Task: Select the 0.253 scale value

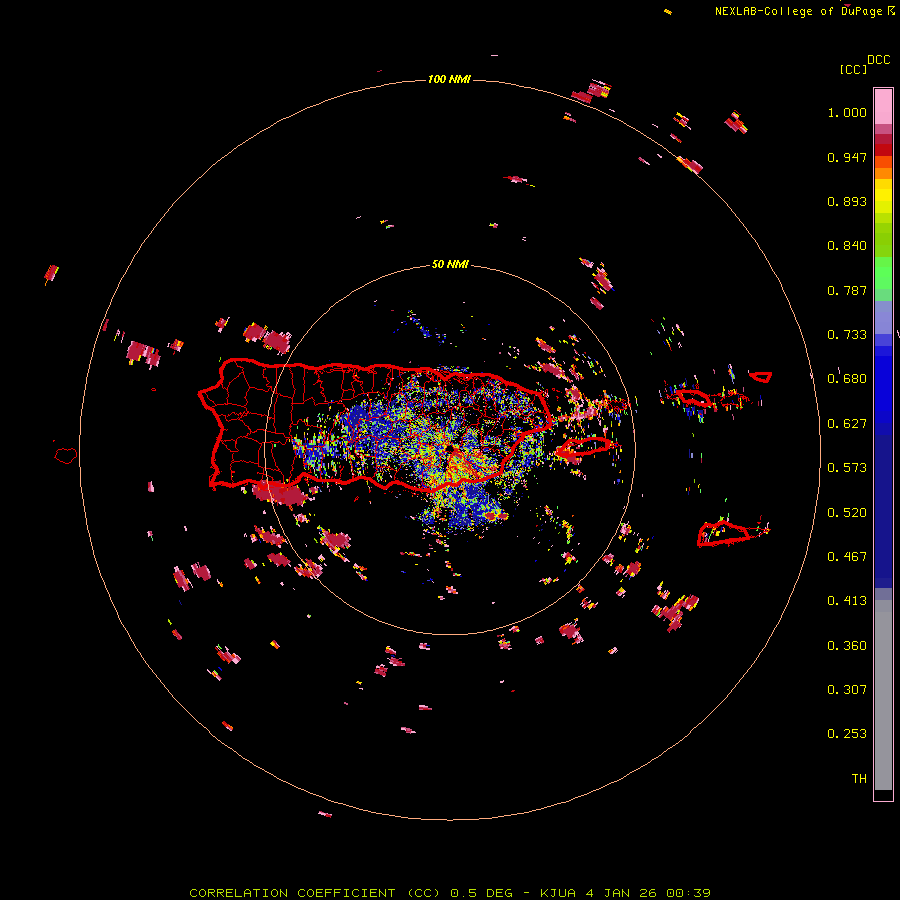Action: tap(847, 734)
